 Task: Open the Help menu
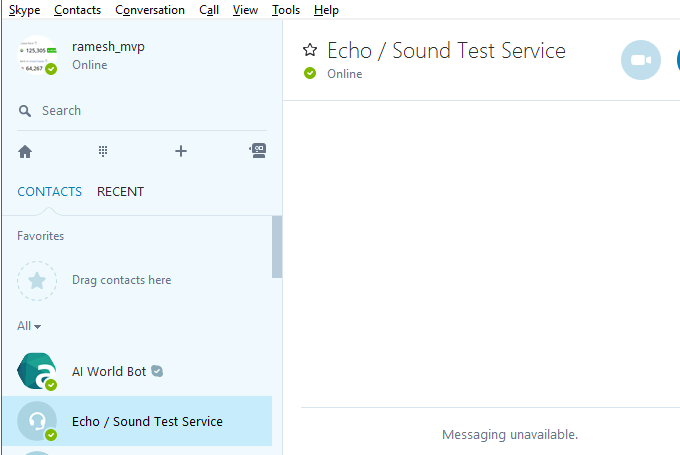pos(326,10)
